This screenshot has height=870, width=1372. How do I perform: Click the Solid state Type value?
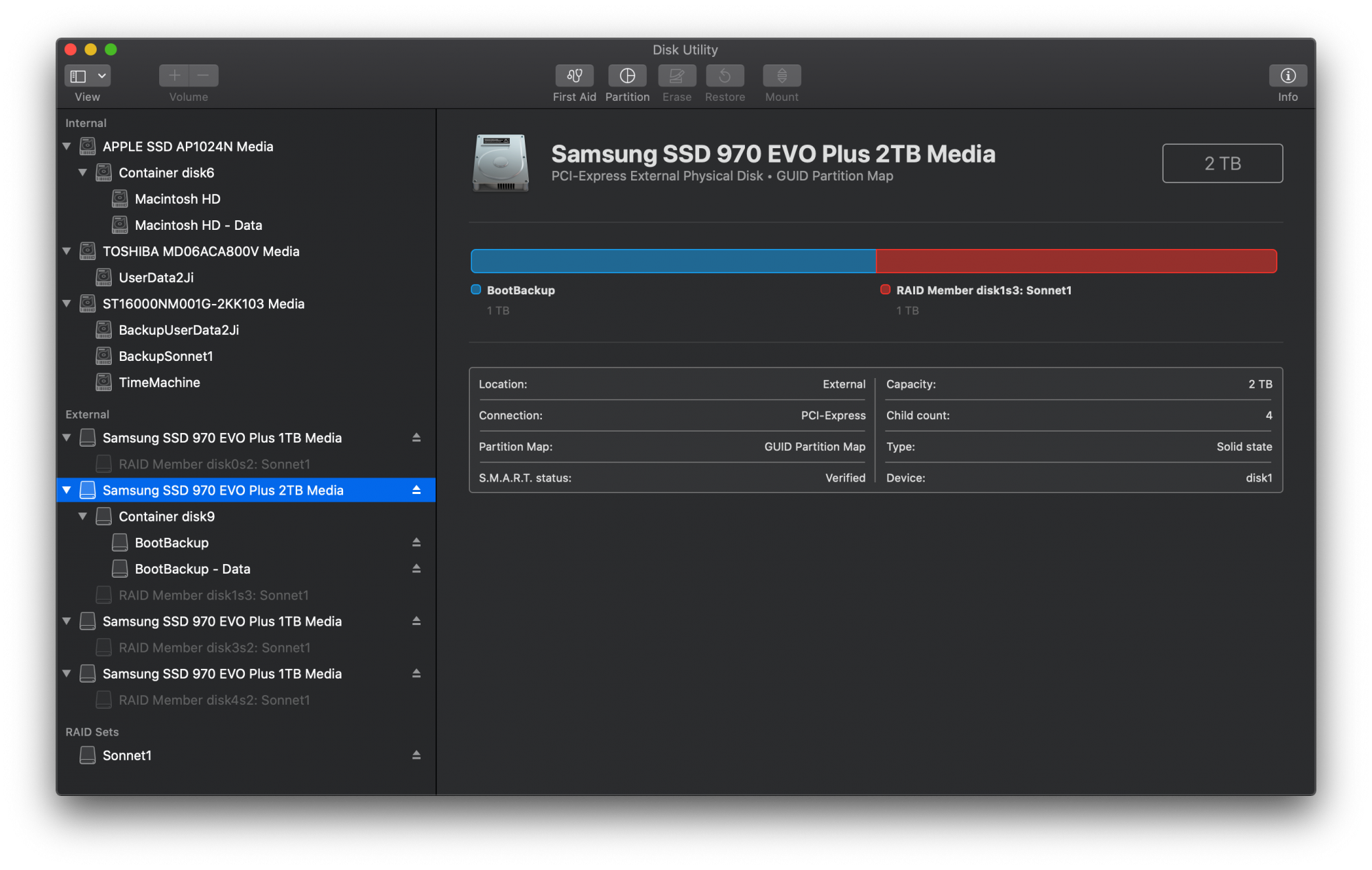tap(1244, 447)
